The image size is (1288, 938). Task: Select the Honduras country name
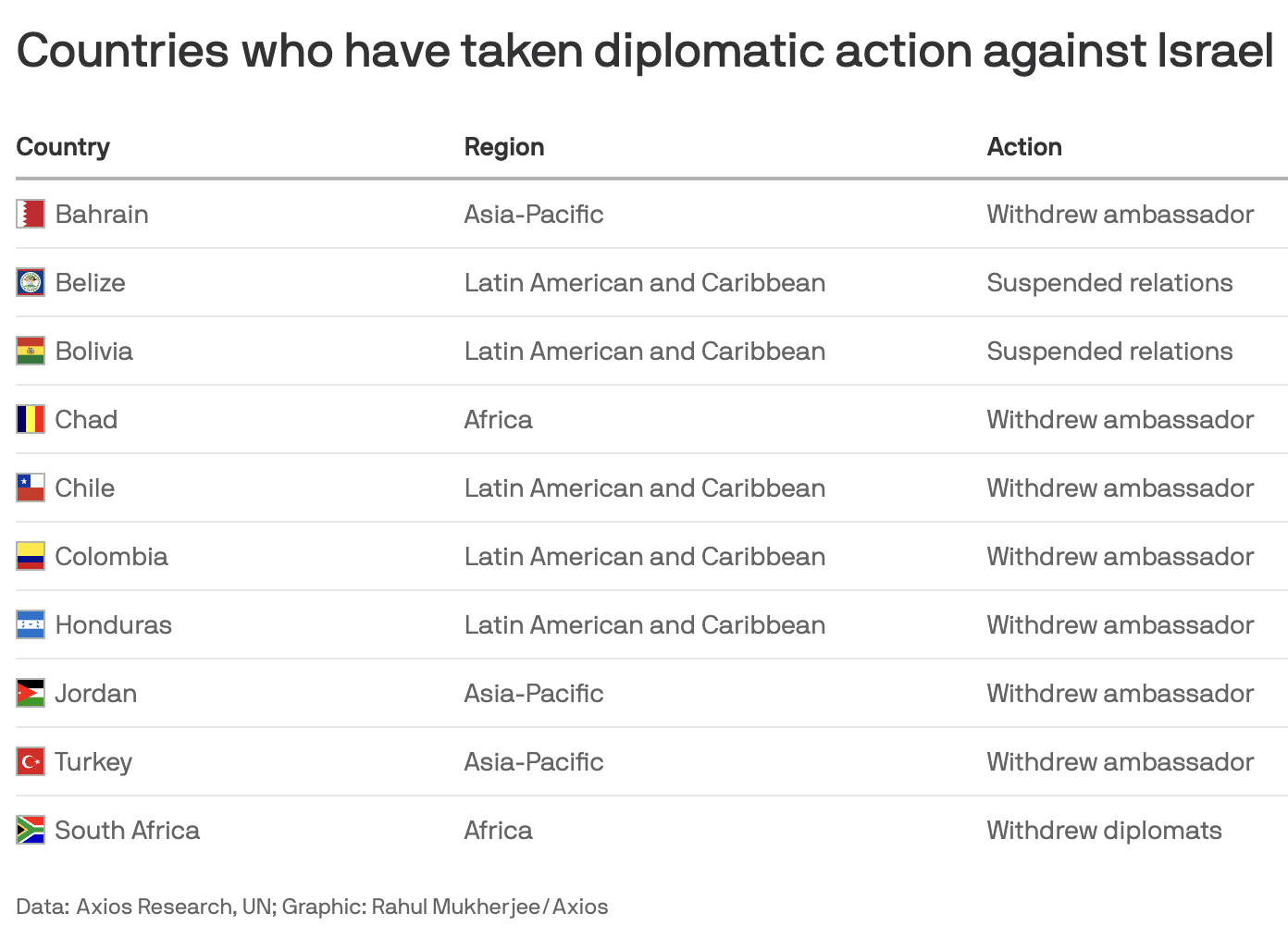pyautogui.click(x=114, y=625)
